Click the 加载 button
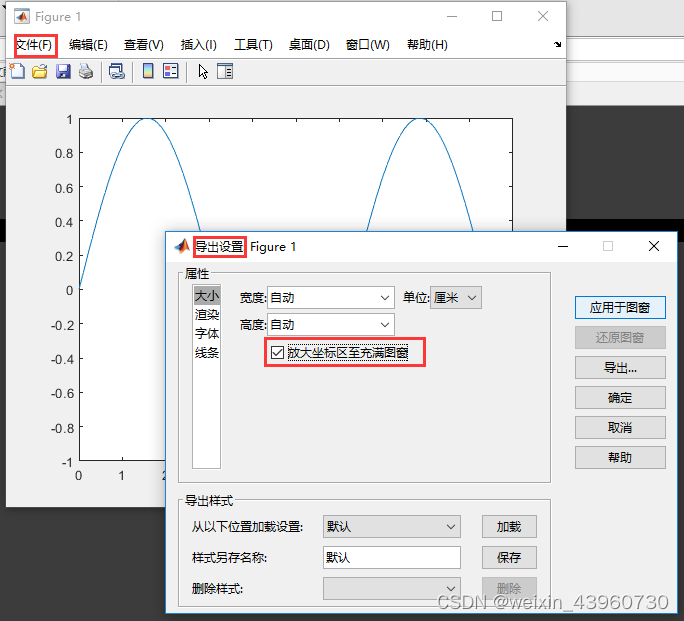The image size is (684, 621). pyautogui.click(x=509, y=526)
